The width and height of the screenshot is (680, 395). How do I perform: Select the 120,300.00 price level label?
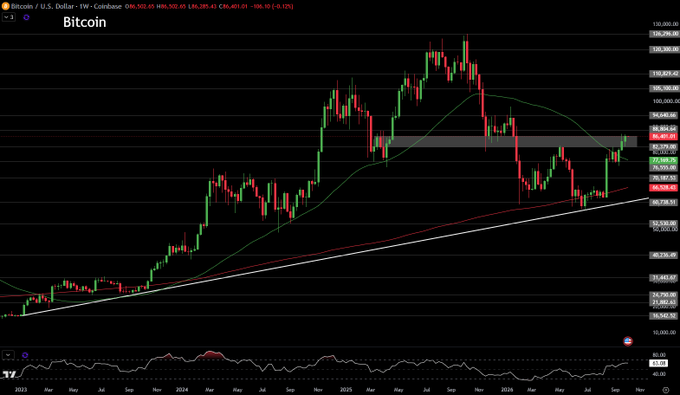(x=664, y=49)
